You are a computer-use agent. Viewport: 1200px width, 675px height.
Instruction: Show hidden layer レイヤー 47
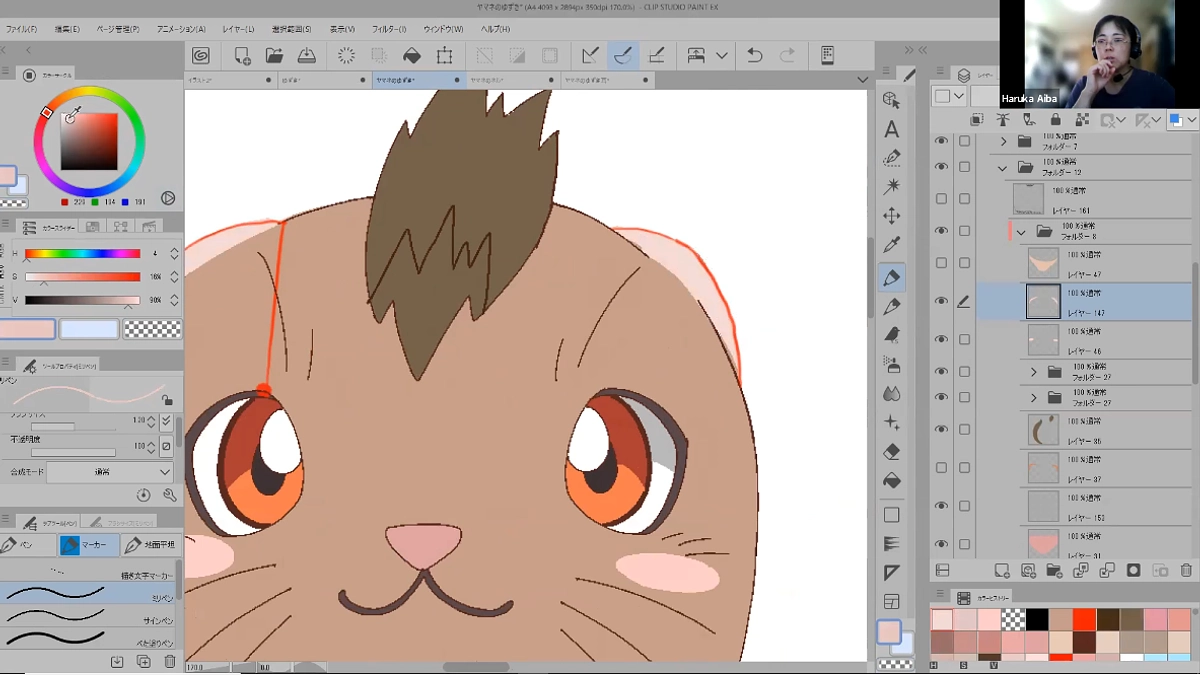[x=941, y=263]
